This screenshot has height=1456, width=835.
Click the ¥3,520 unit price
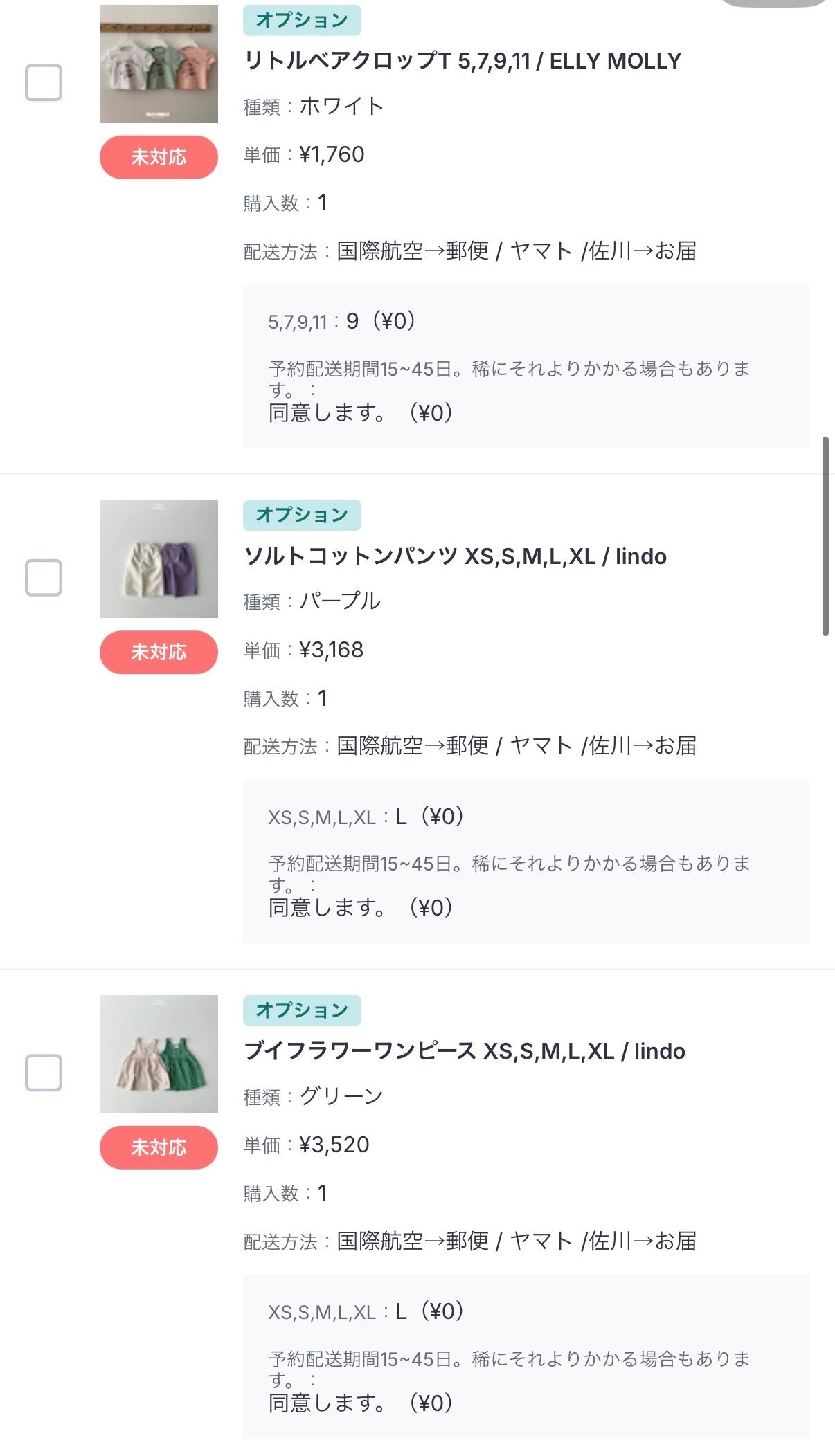click(x=334, y=1145)
